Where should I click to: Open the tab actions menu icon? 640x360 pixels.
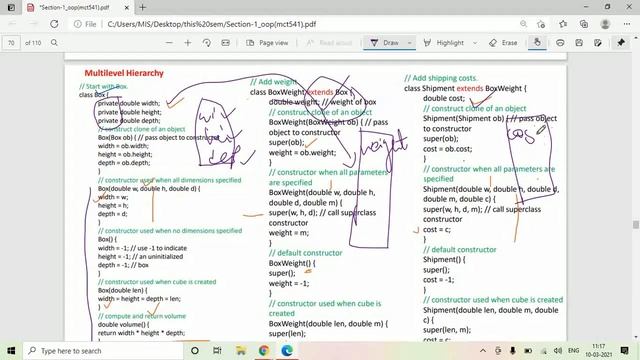(11, 7)
